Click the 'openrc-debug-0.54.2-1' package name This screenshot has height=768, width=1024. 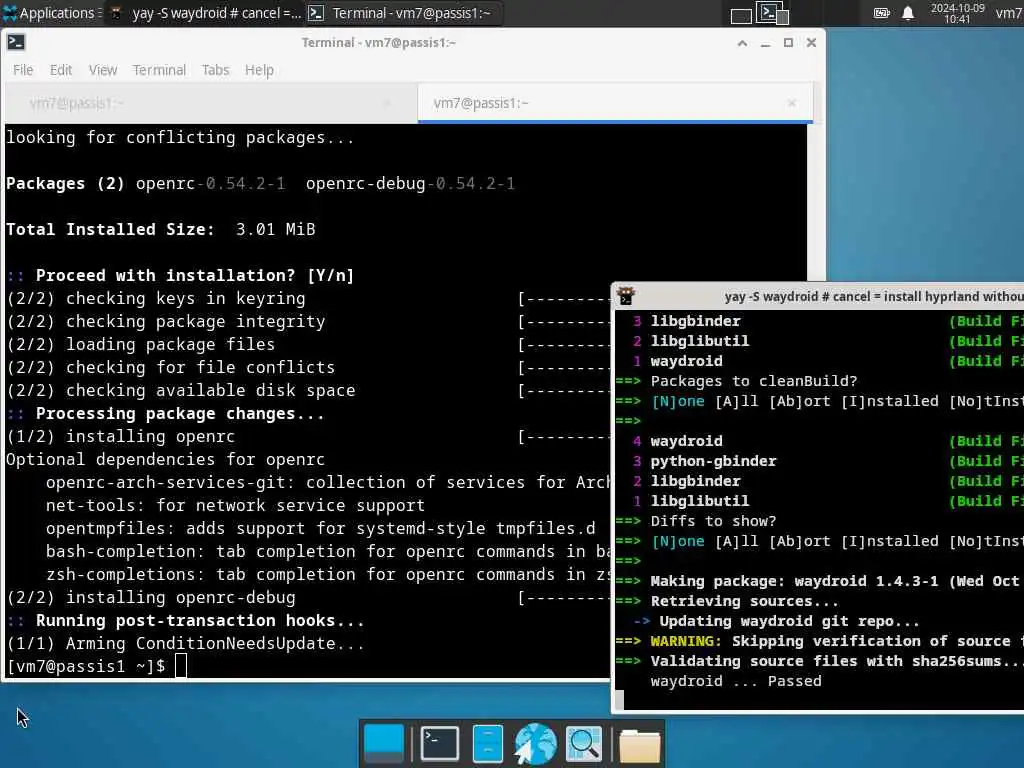click(410, 184)
